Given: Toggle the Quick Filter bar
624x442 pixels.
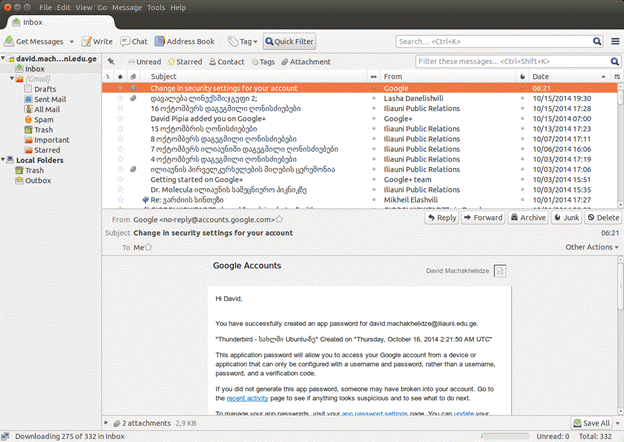Looking at the screenshot, I should (x=289, y=41).
